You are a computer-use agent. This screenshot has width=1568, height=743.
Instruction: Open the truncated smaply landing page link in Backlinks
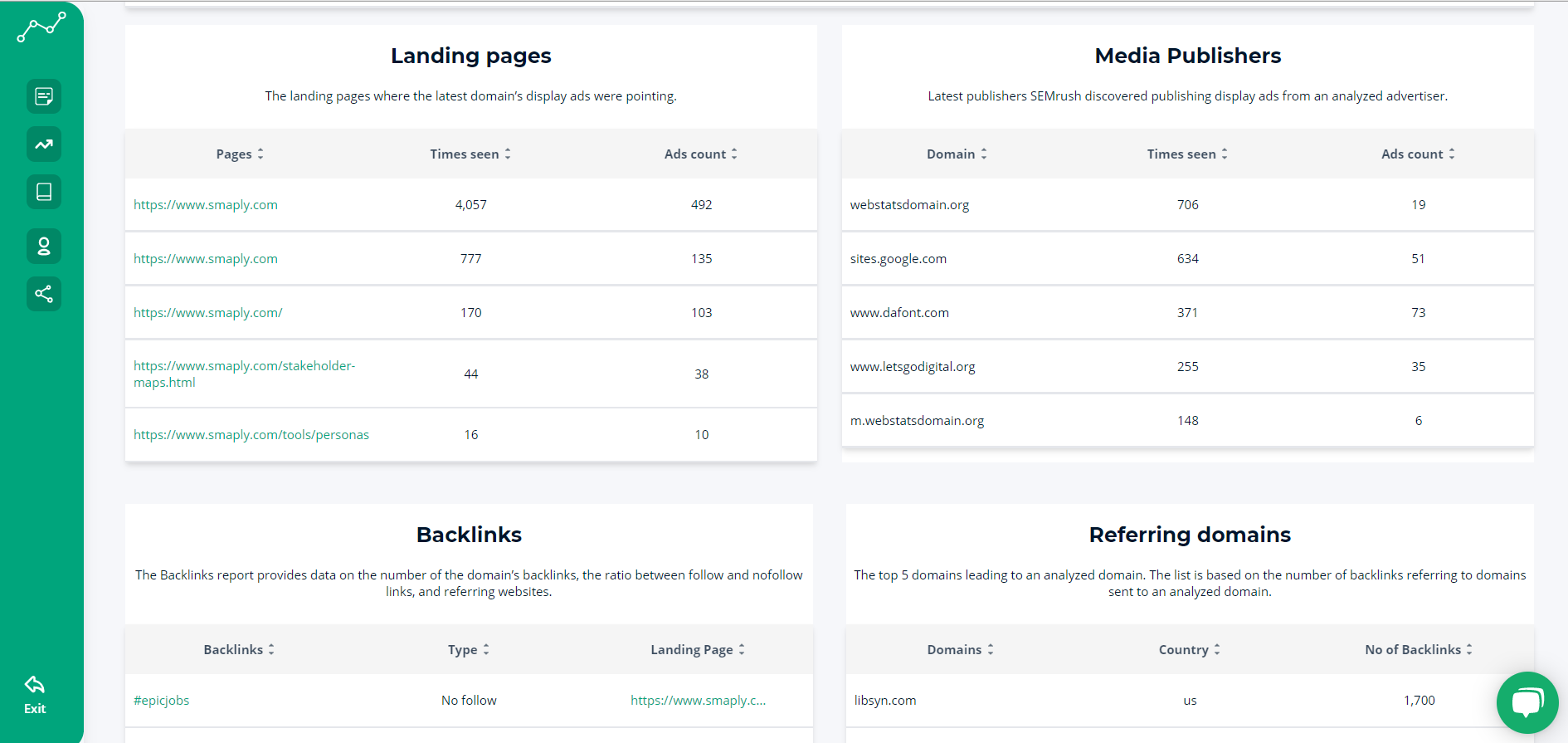(x=698, y=701)
